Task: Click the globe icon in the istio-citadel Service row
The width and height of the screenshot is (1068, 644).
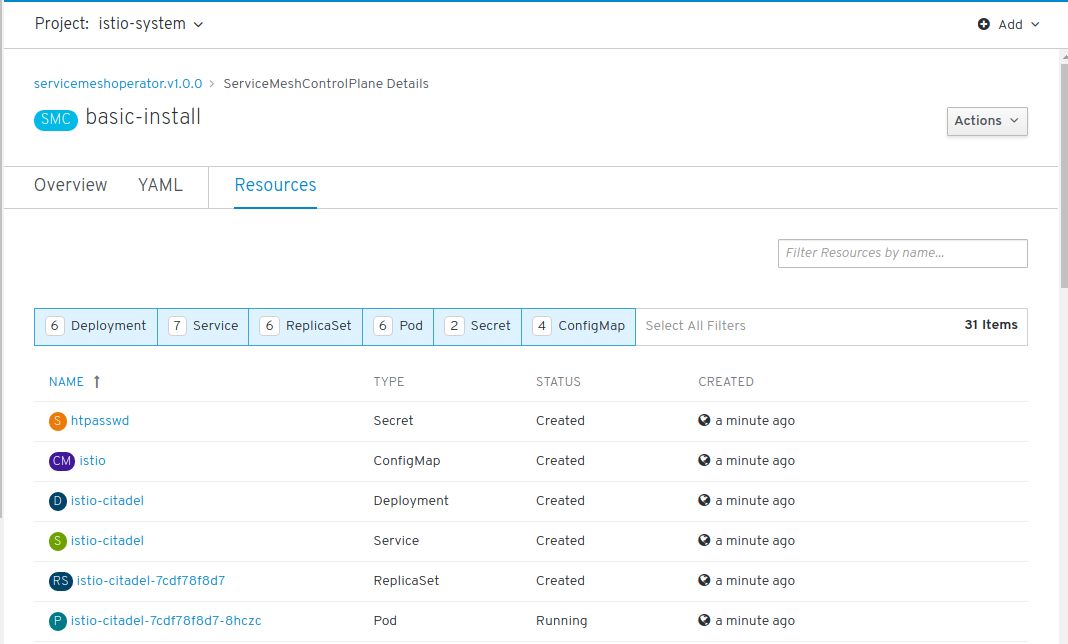Action: (x=704, y=540)
